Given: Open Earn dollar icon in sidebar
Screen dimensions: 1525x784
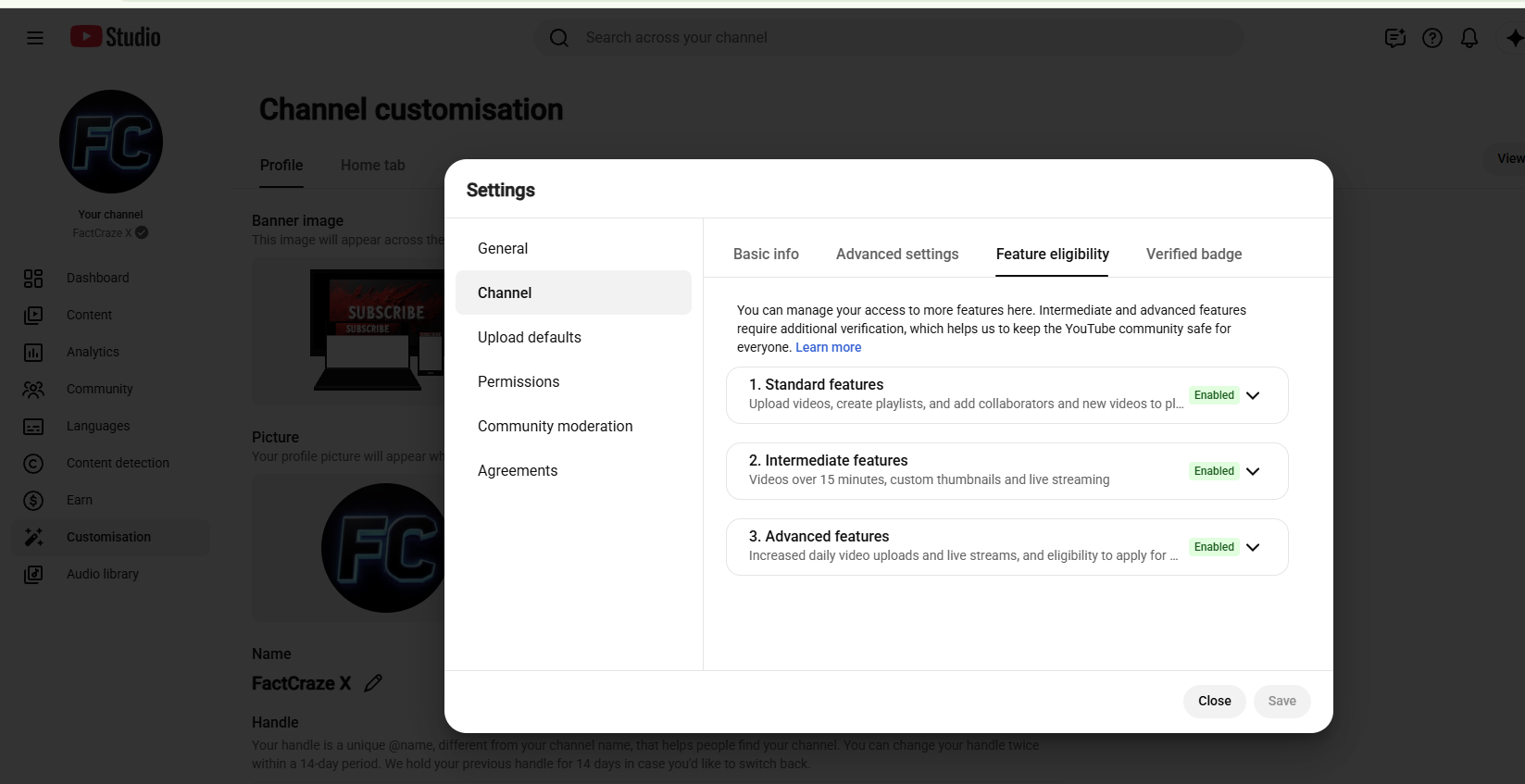Looking at the screenshot, I should pos(33,501).
